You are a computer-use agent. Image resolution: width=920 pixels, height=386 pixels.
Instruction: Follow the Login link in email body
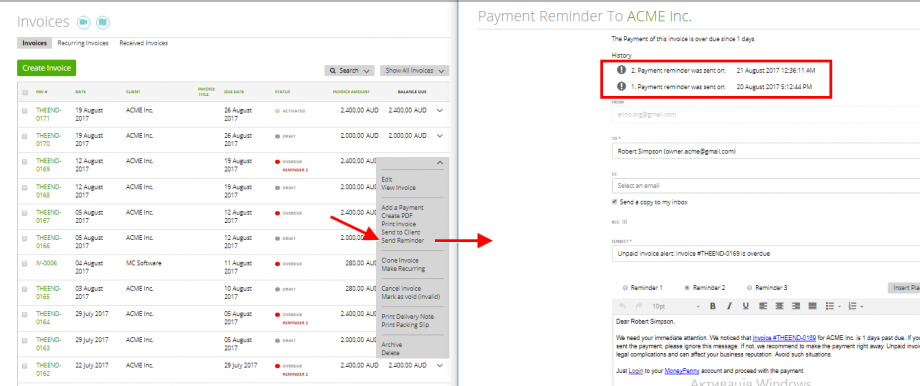point(635,371)
